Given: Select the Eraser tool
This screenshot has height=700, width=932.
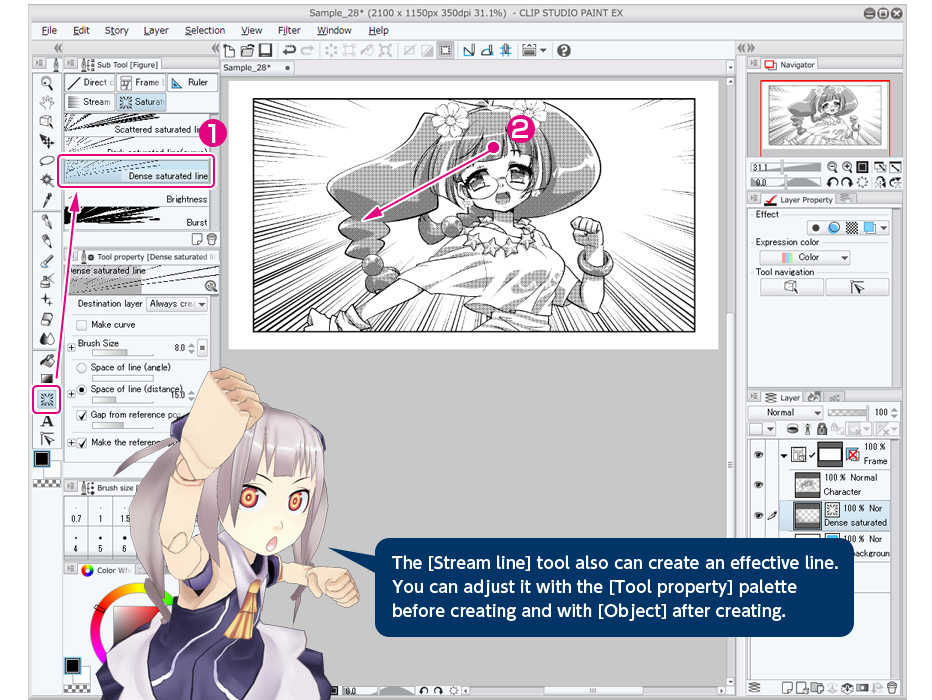Looking at the screenshot, I should [x=46, y=319].
